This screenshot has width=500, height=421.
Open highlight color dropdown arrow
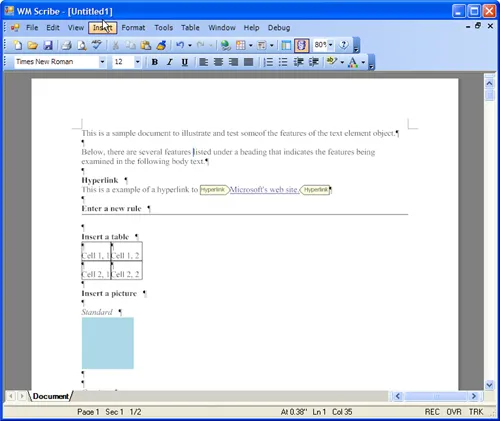pos(342,62)
